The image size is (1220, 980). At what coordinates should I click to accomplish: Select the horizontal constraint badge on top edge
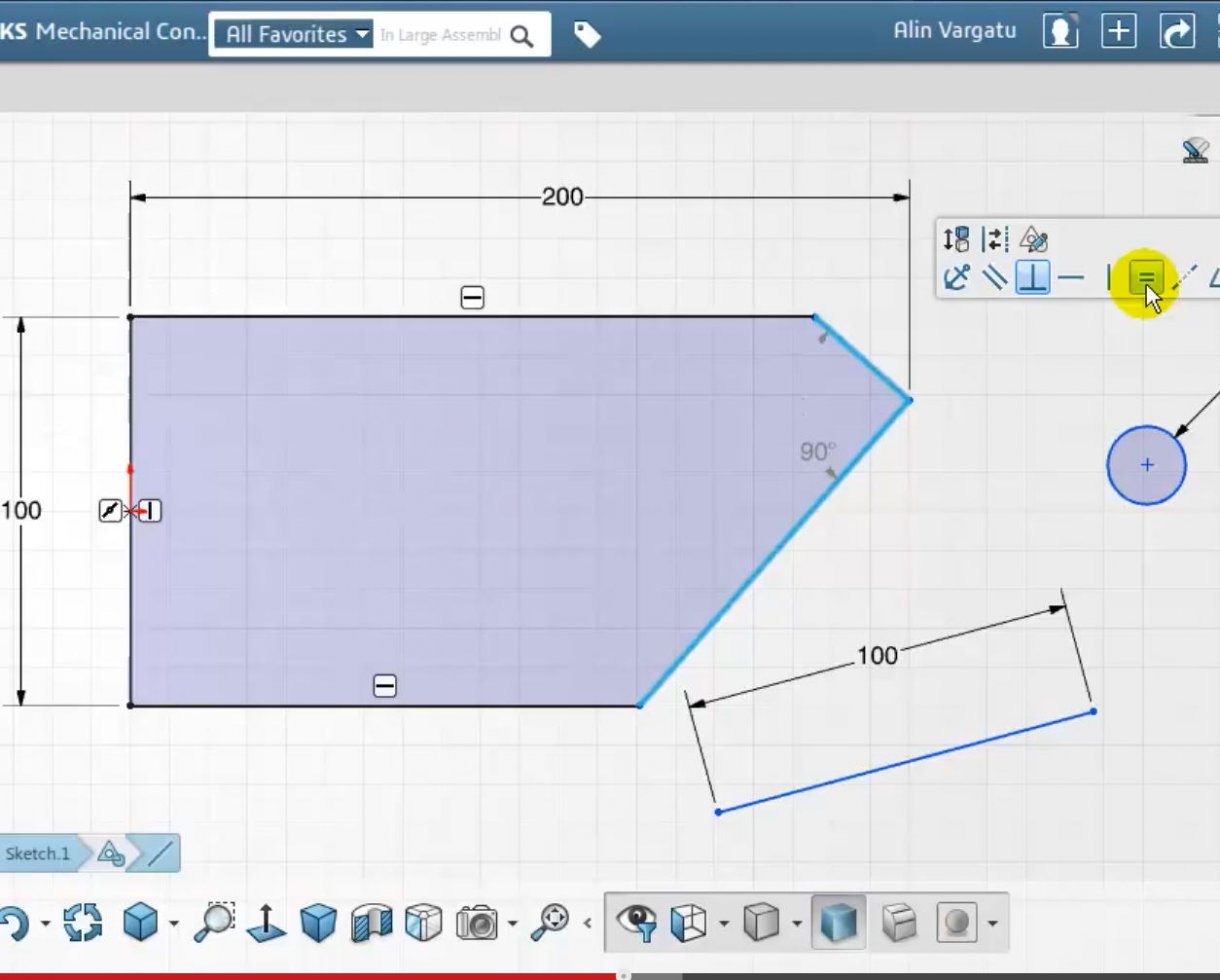(472, 297)
